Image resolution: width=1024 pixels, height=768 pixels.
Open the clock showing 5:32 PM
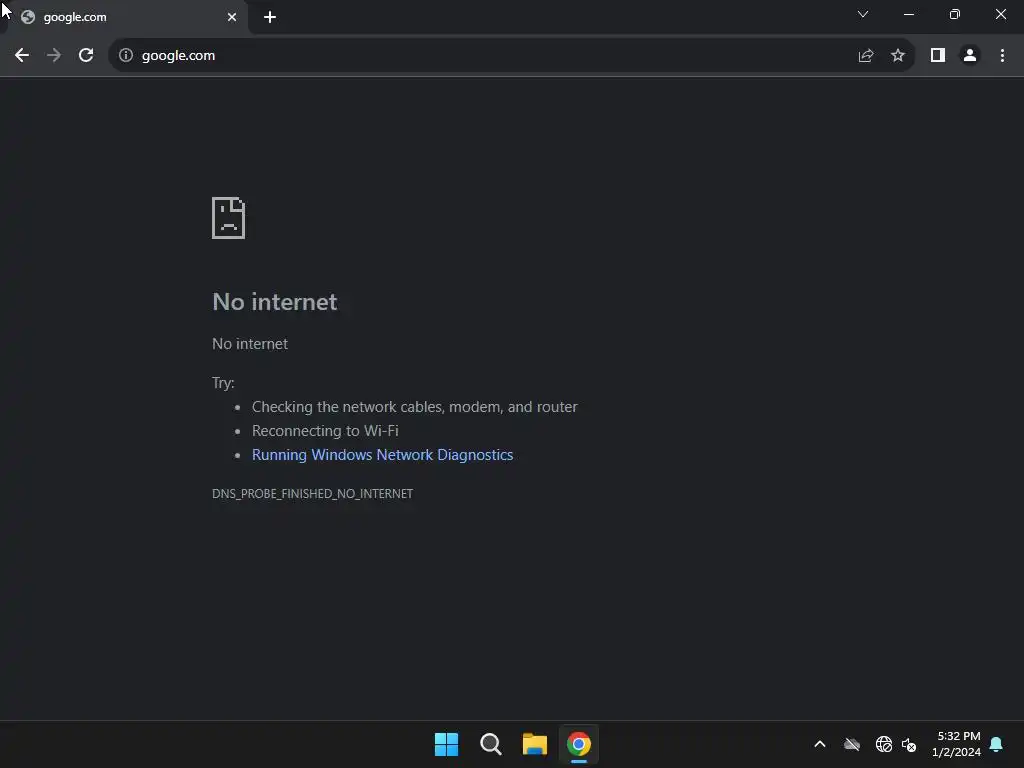click(x=957, y=744)
